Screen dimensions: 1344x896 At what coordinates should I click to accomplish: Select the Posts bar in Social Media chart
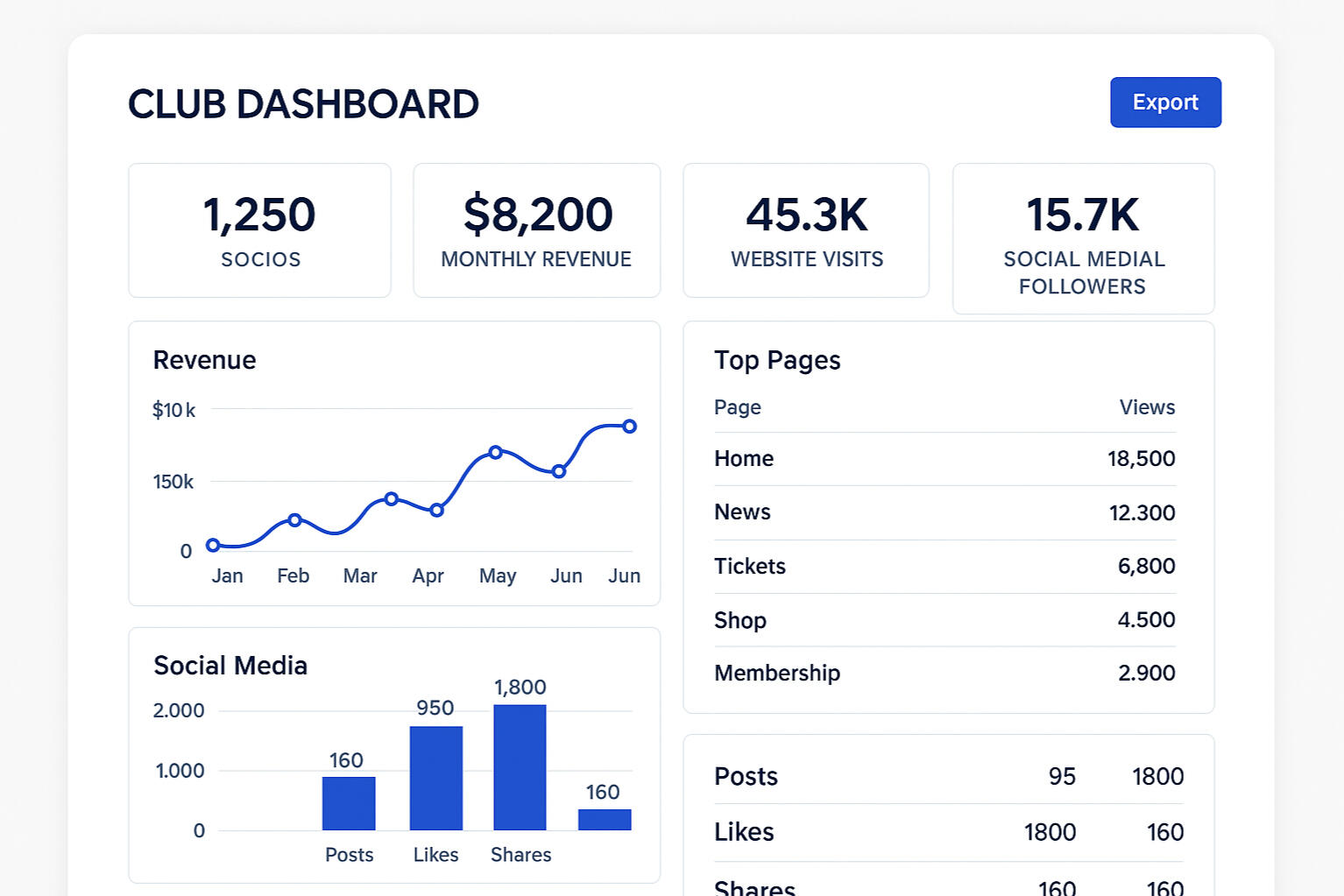tap(349, 803)
